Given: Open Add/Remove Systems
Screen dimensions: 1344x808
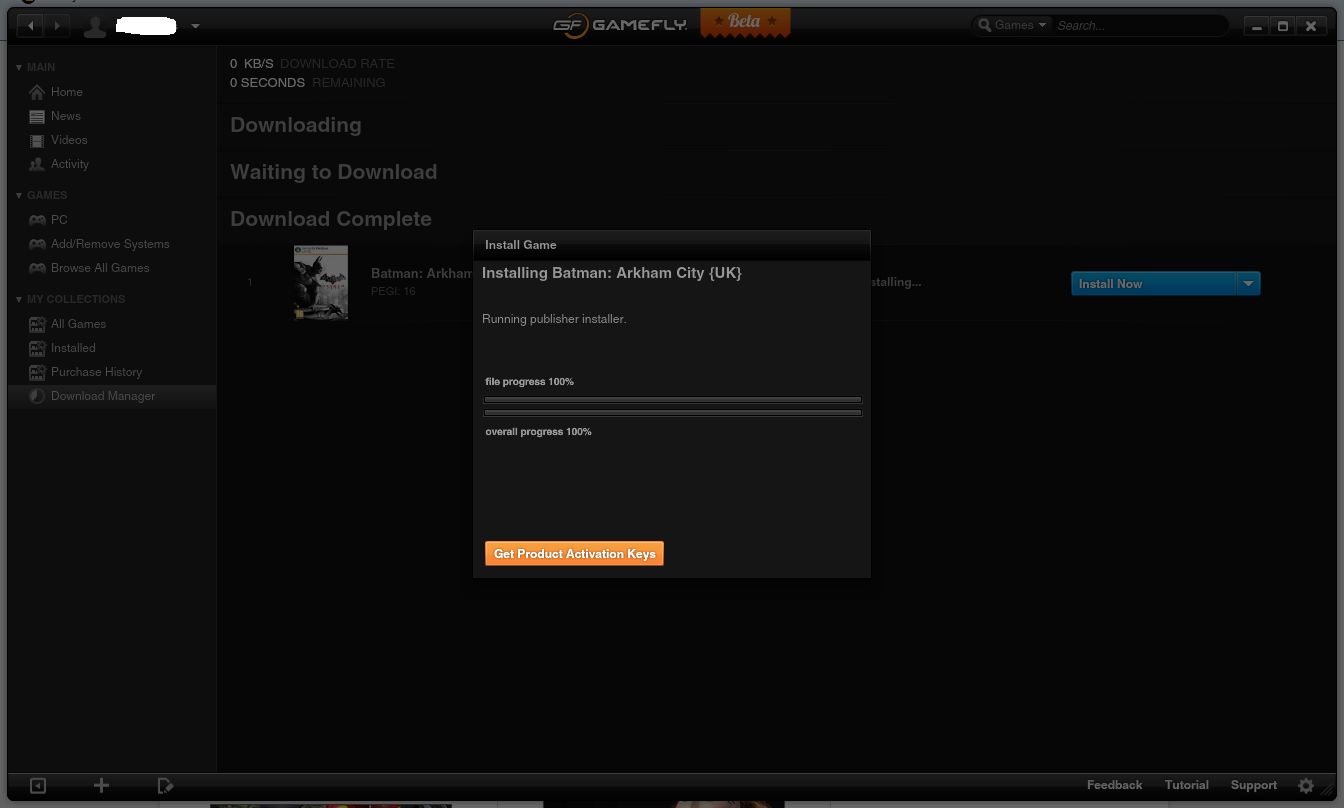Looking at the screenshot, I should (x=112, y=244).
